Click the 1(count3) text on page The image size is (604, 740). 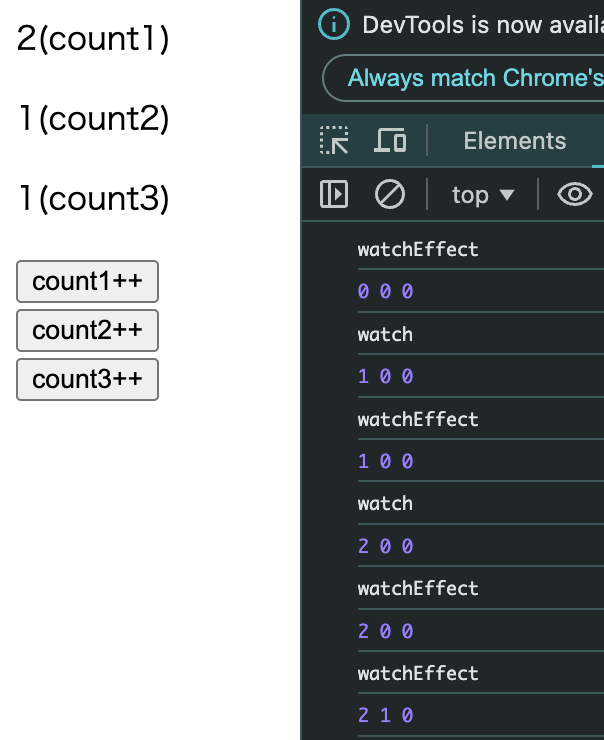tap(94, 198)
